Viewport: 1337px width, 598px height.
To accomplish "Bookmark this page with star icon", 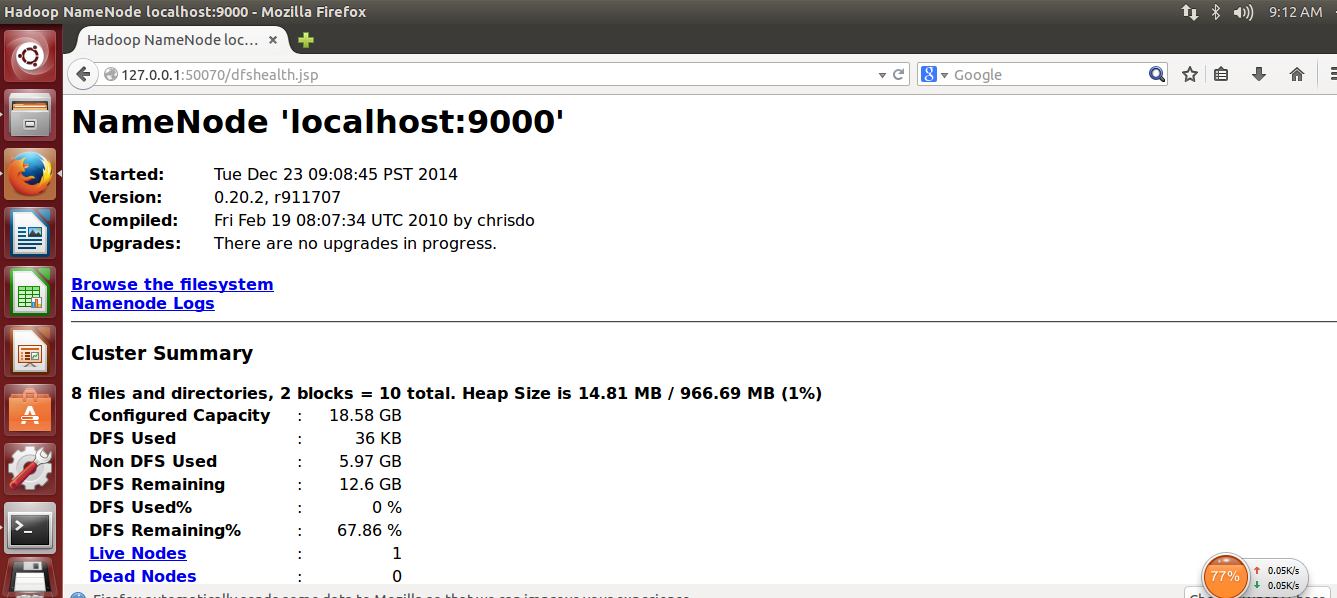I will [x=1189, y=74].
